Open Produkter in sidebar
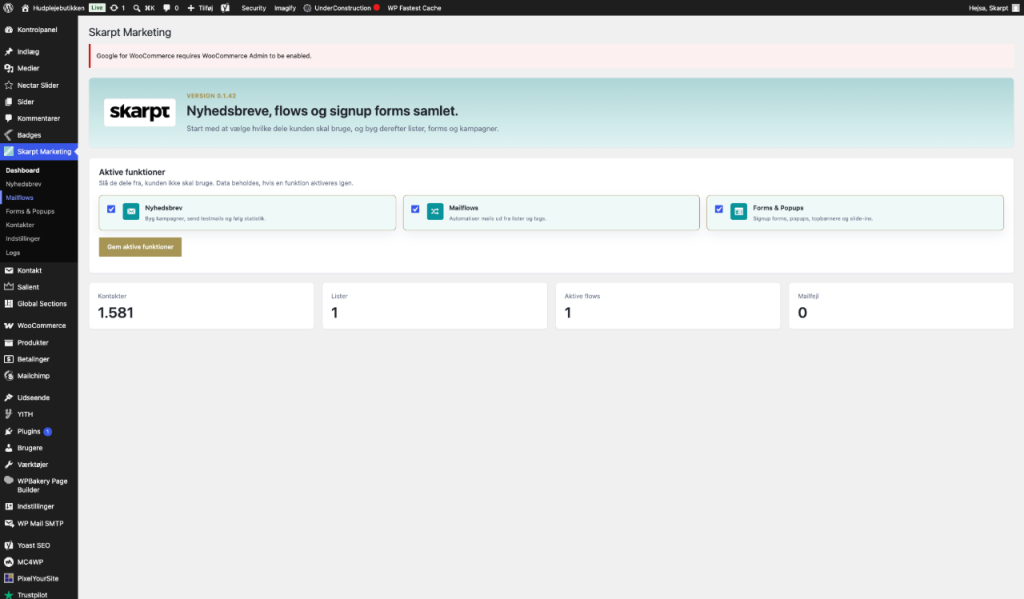Screen dimensions: 1024x599 pyautogui.click(x=39, y=342)
